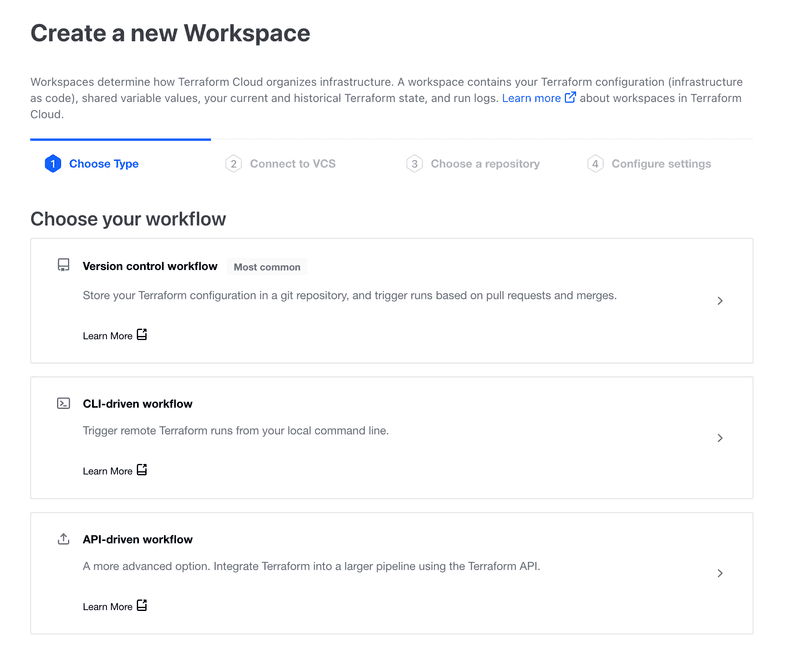Click the CLI-driven workflow terminal icon

[63, 404]
